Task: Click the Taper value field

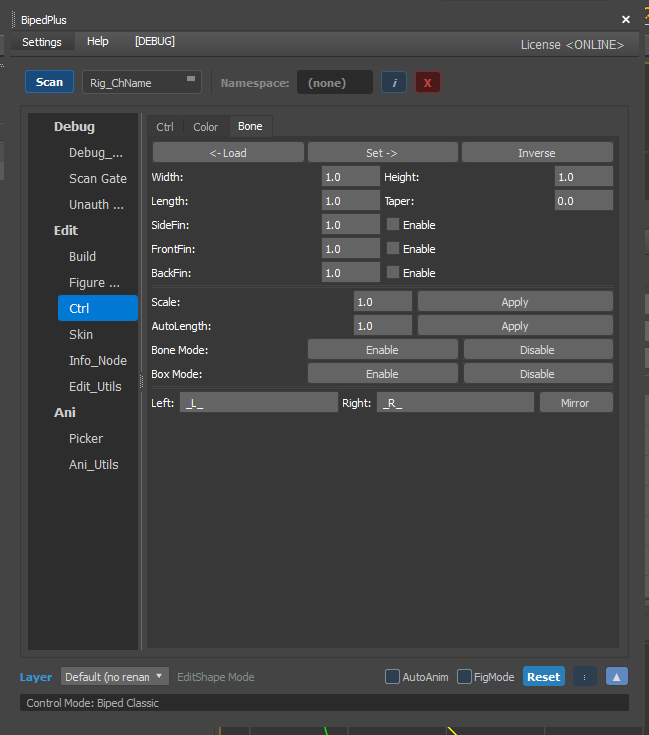Action: click(x=583, y=201)
